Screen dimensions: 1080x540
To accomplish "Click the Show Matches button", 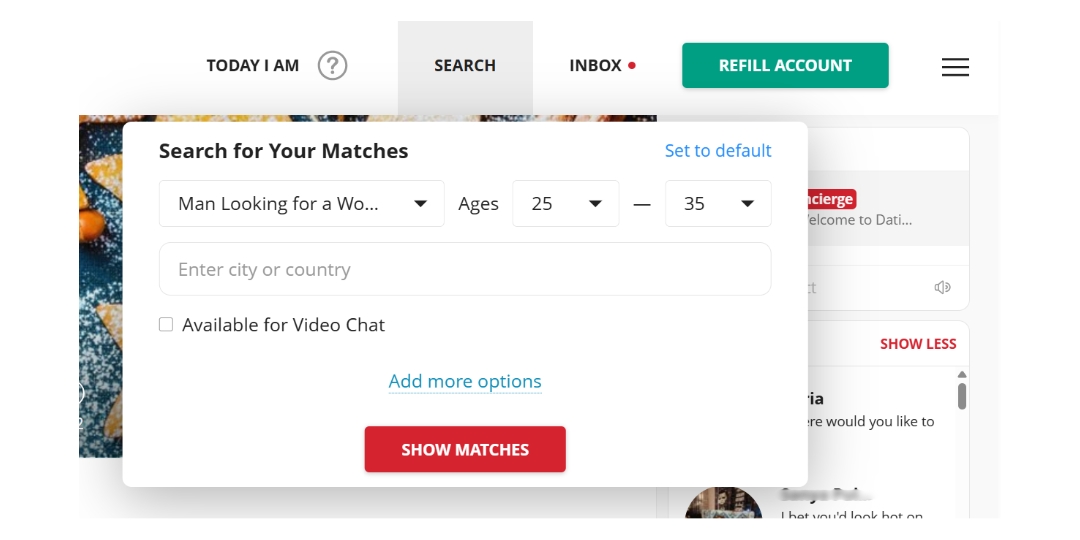I will click(x=465, y=450).
